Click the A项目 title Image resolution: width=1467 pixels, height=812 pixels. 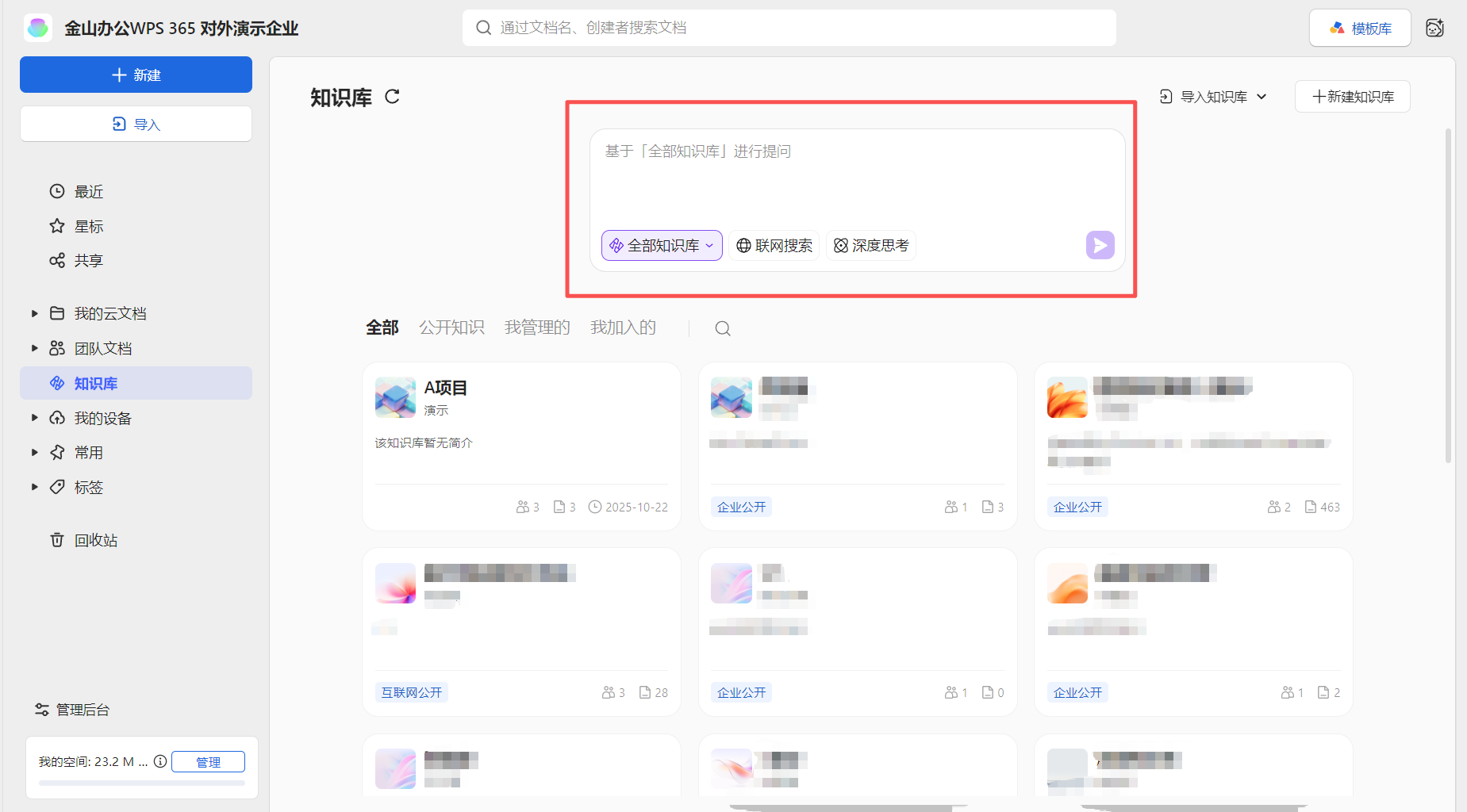pos(445,388)
